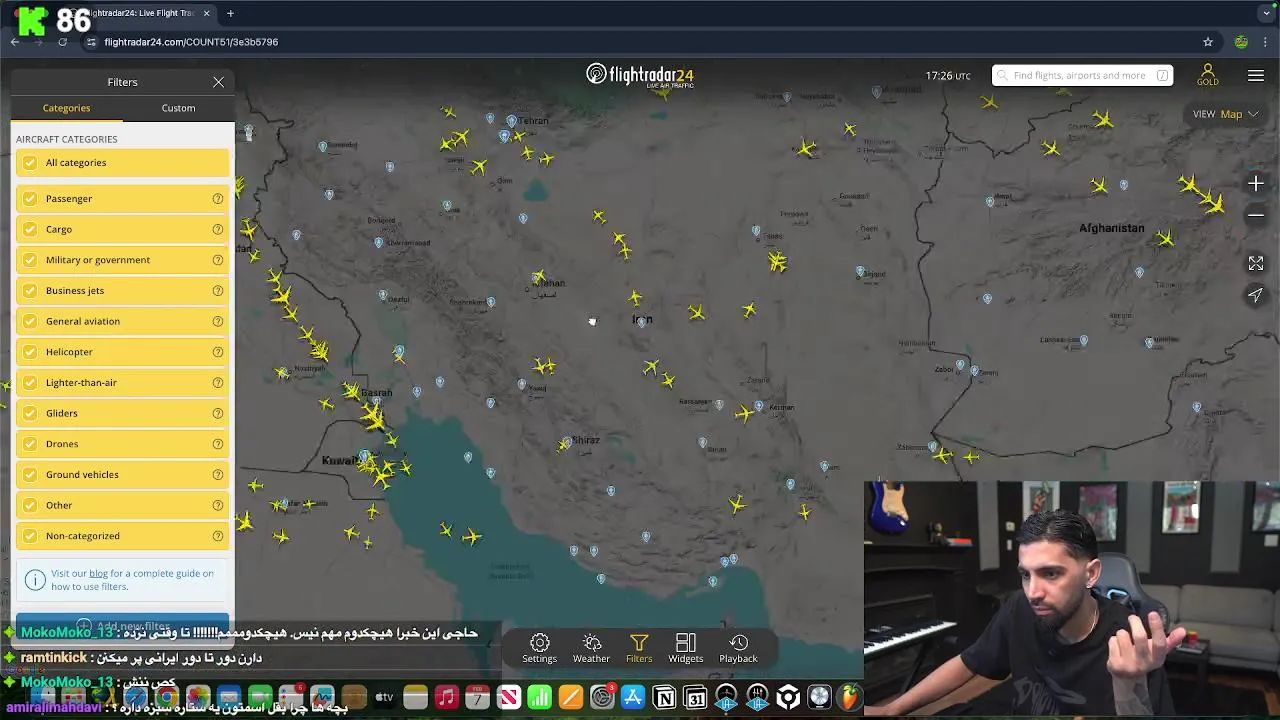1280x720 pixels.
Task: Uncheck All categories filter
Action: [30, 163]
